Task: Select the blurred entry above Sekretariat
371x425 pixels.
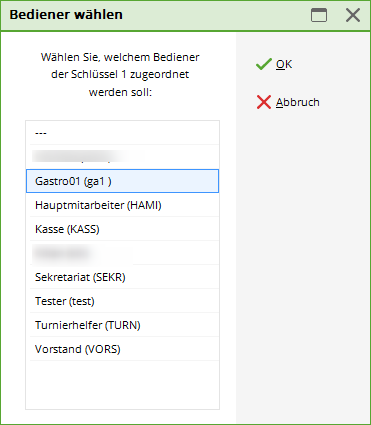Action: click(122, 253)
